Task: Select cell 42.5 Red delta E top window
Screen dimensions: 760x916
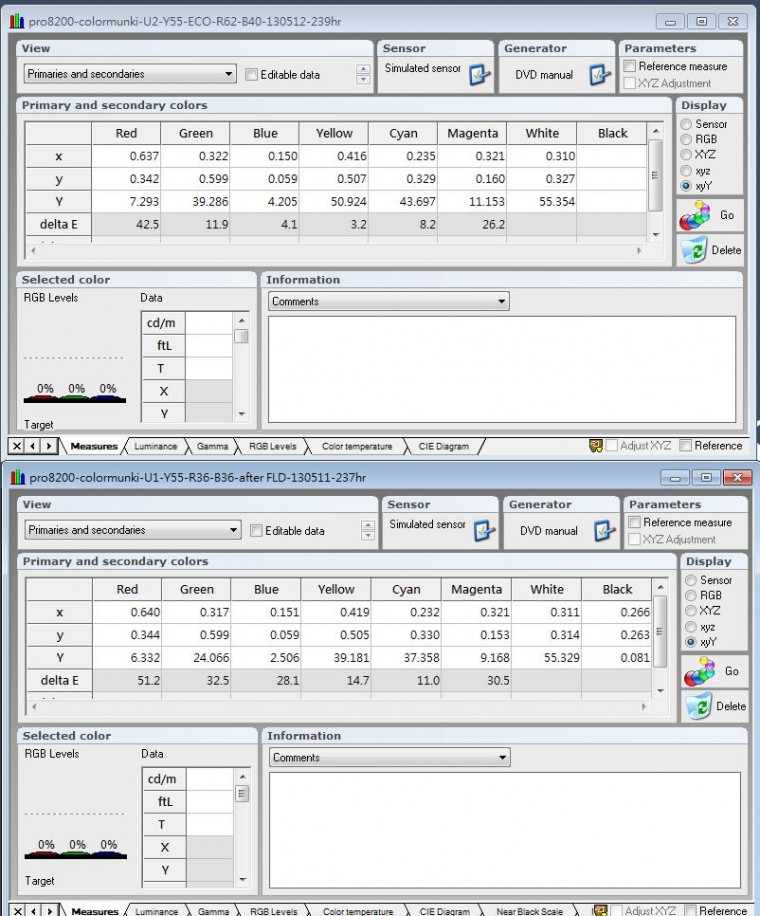Action: pos(126,224)
